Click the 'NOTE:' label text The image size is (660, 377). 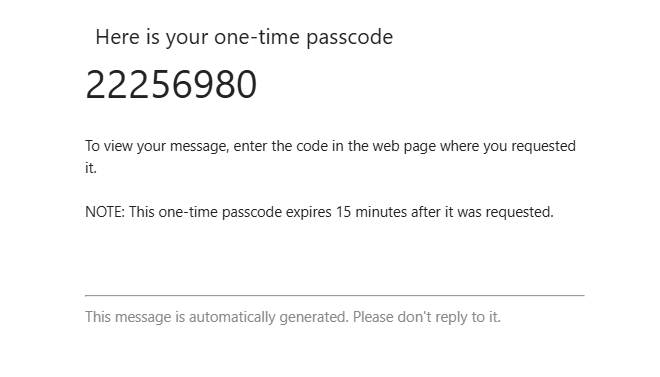click(x=105, y=212)
